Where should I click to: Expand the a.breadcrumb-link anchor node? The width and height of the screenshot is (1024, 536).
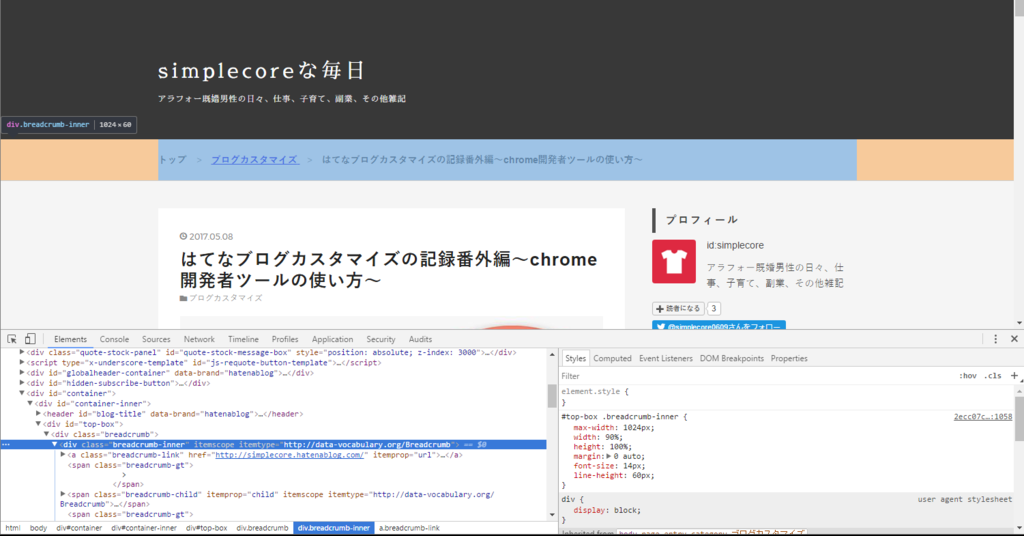pyautogui.click(x=63, y=455)
